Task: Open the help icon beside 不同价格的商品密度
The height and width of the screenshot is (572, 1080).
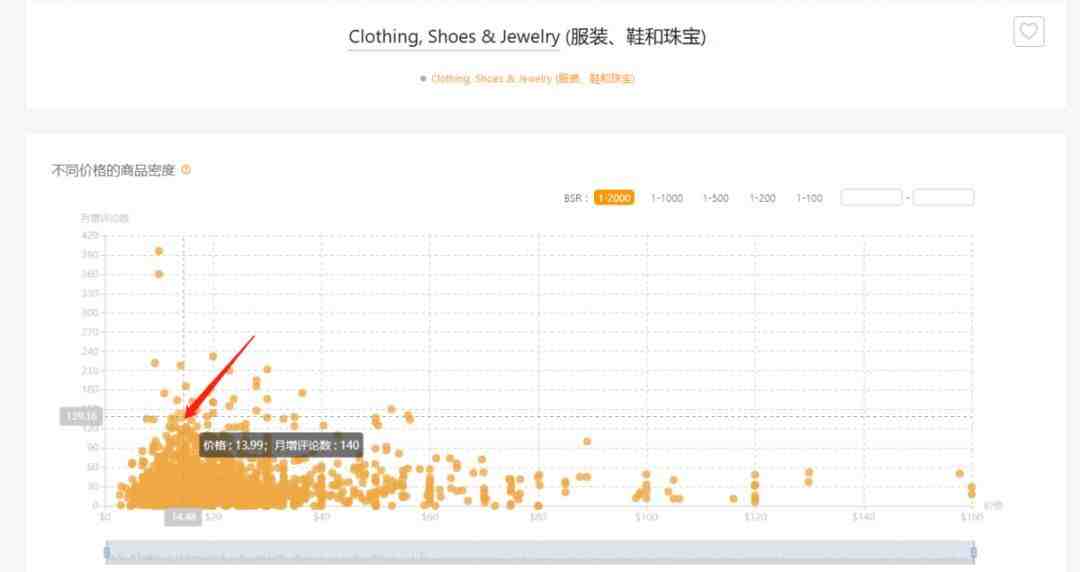Action: point(186,170)
